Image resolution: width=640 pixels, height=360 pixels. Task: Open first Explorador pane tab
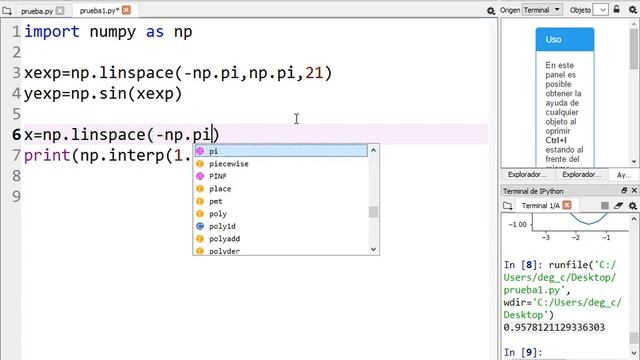527,174
